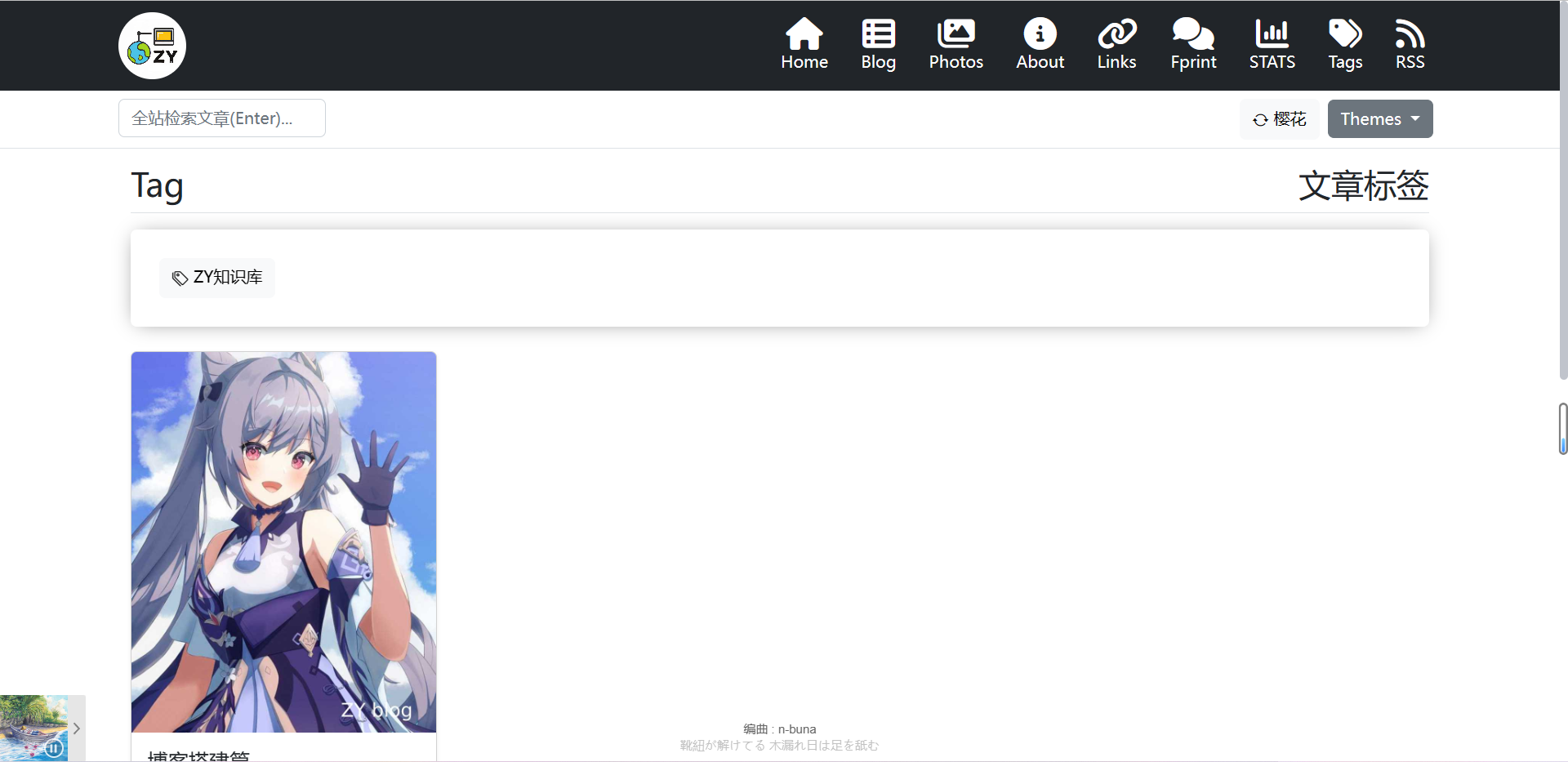Expand the music player side arrow
This screenshot has width=1568, height=762.
click(x=77, y=729)
